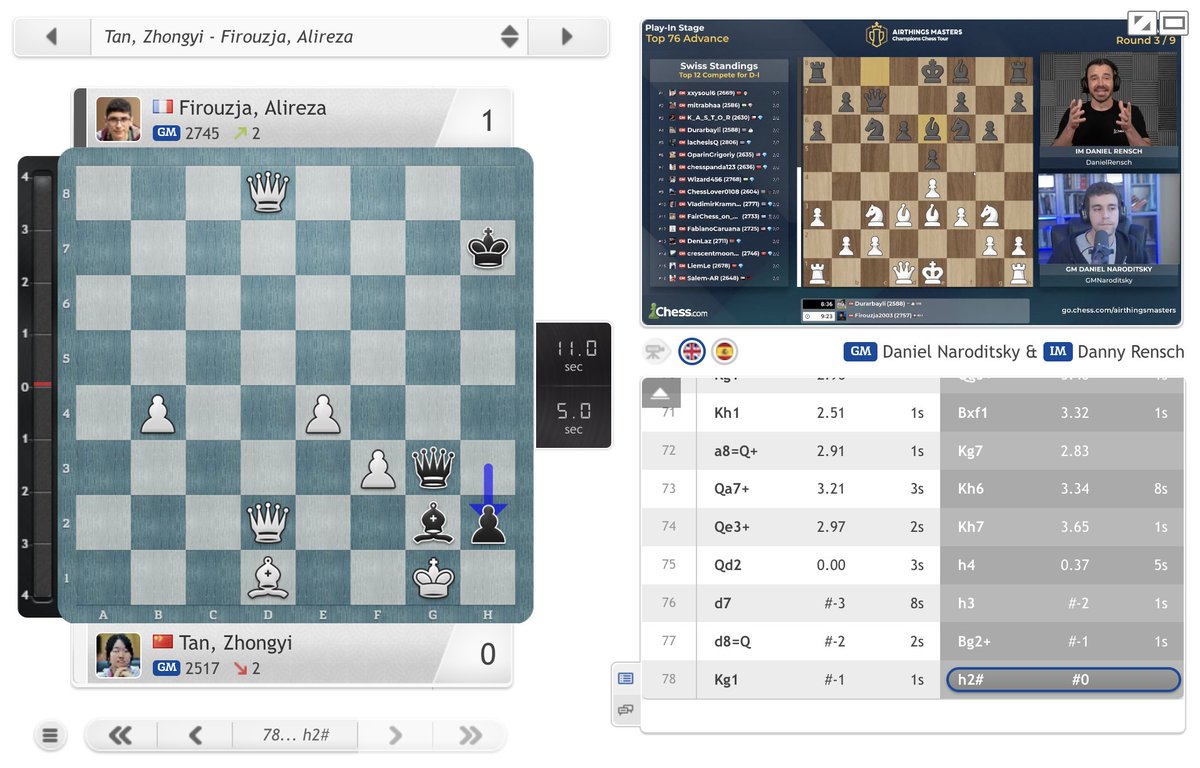
Task: Click the white bishop on d1
Action: 268,578
